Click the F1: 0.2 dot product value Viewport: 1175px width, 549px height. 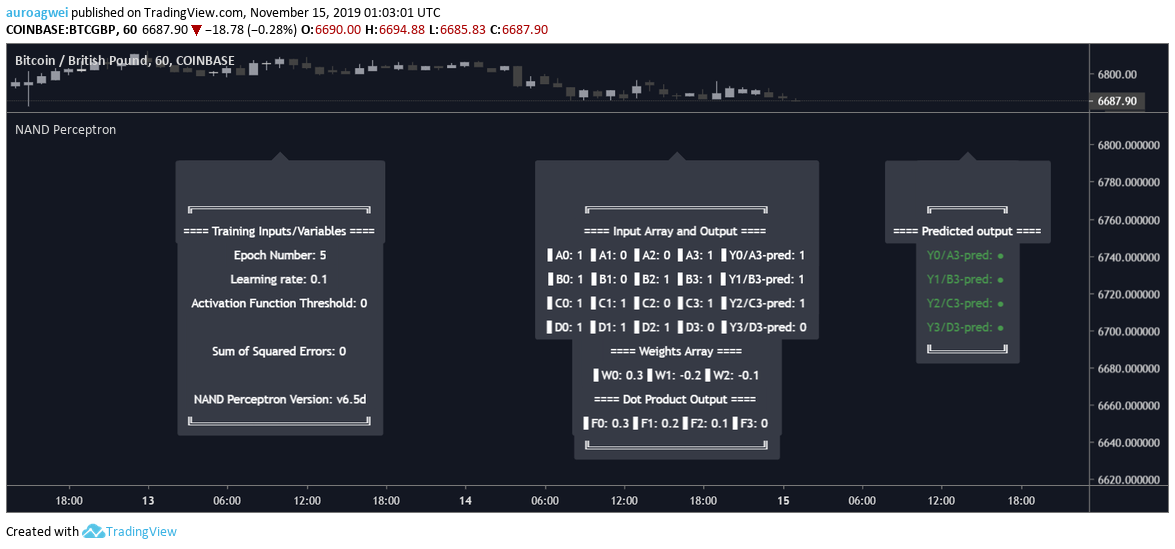(x=658, y=423)
